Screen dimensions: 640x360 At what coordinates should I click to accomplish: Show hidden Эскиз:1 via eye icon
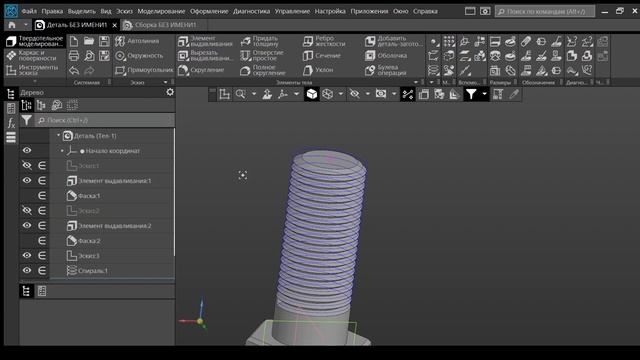27,166
